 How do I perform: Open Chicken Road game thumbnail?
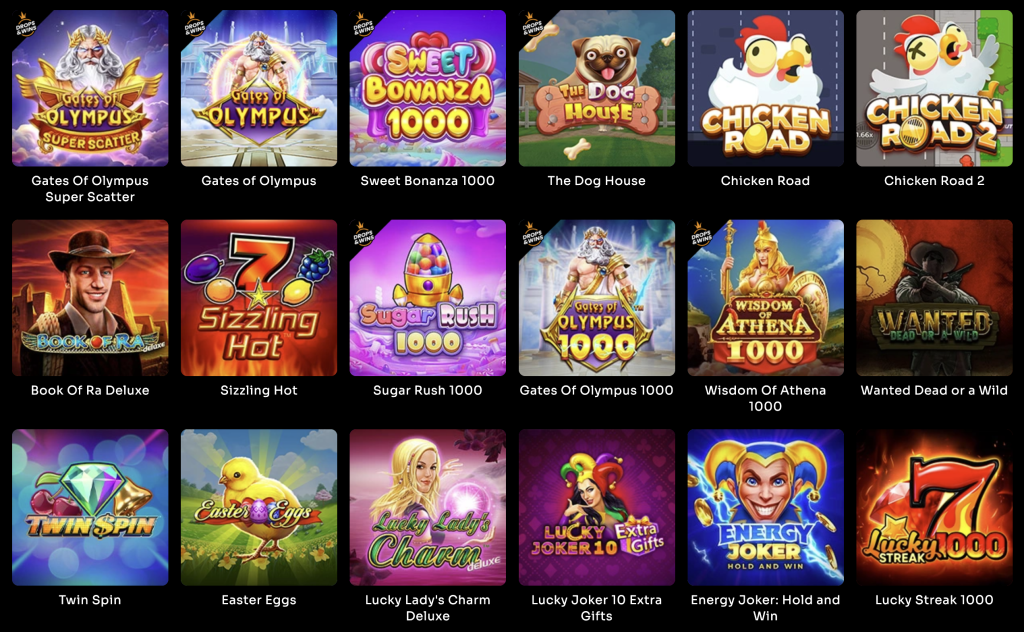point(765,88)
